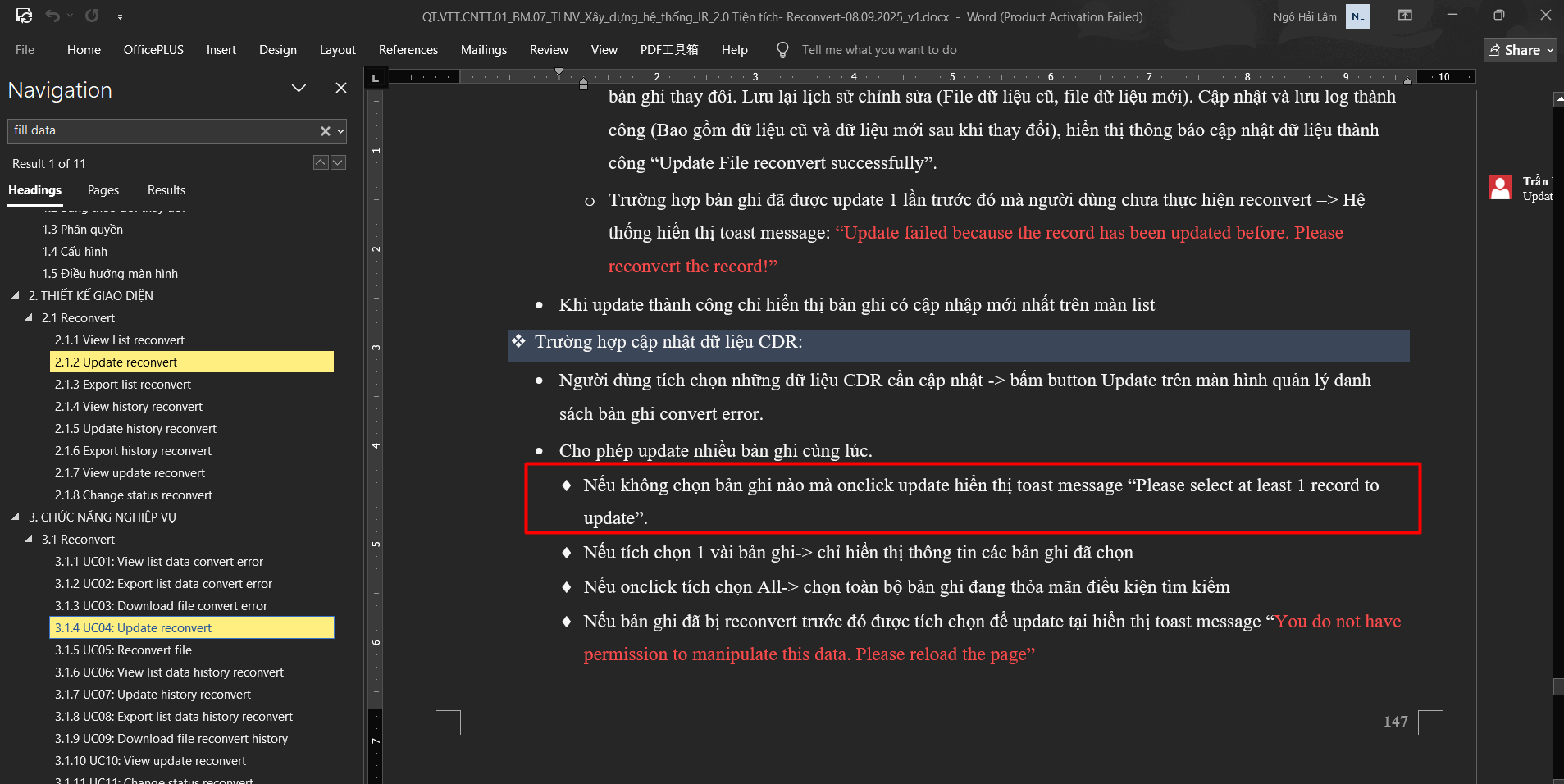1564x784 pixels.
Task: Clear the 'fill data' search with X icon
Action: (x=325, y=131)
